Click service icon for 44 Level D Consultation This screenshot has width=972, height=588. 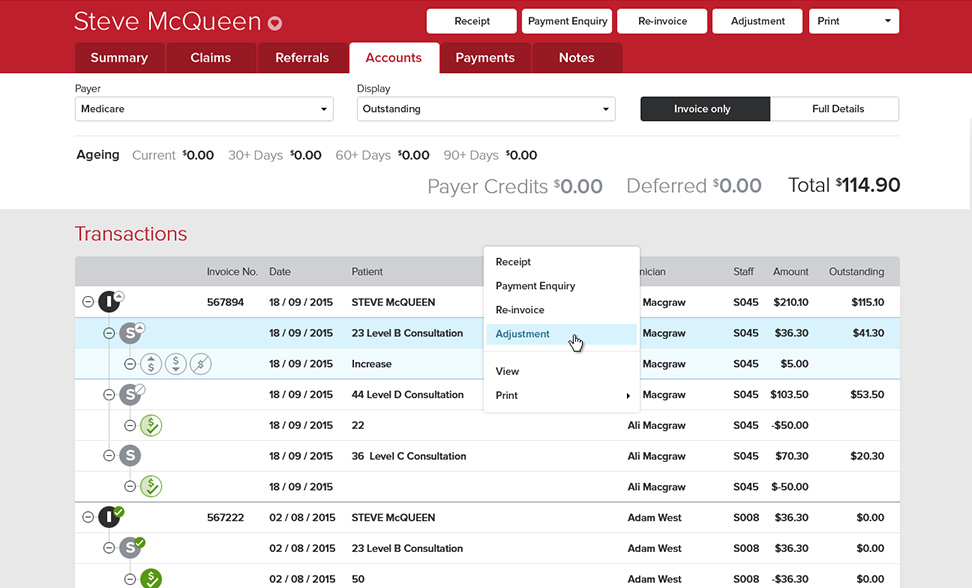coord(130,395)
